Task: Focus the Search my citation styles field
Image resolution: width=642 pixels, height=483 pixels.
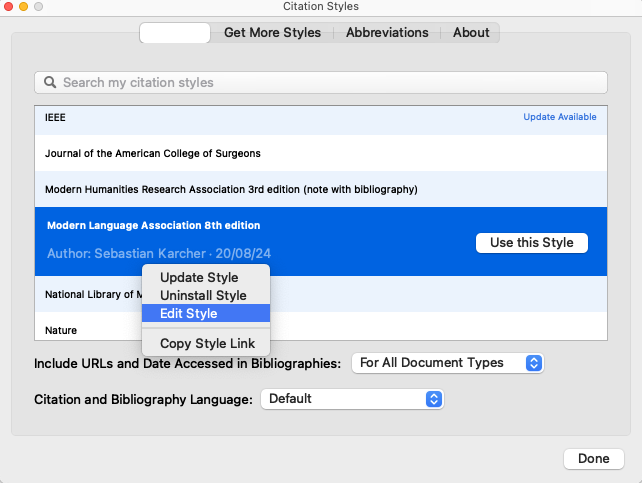Action: pos(321,82)
